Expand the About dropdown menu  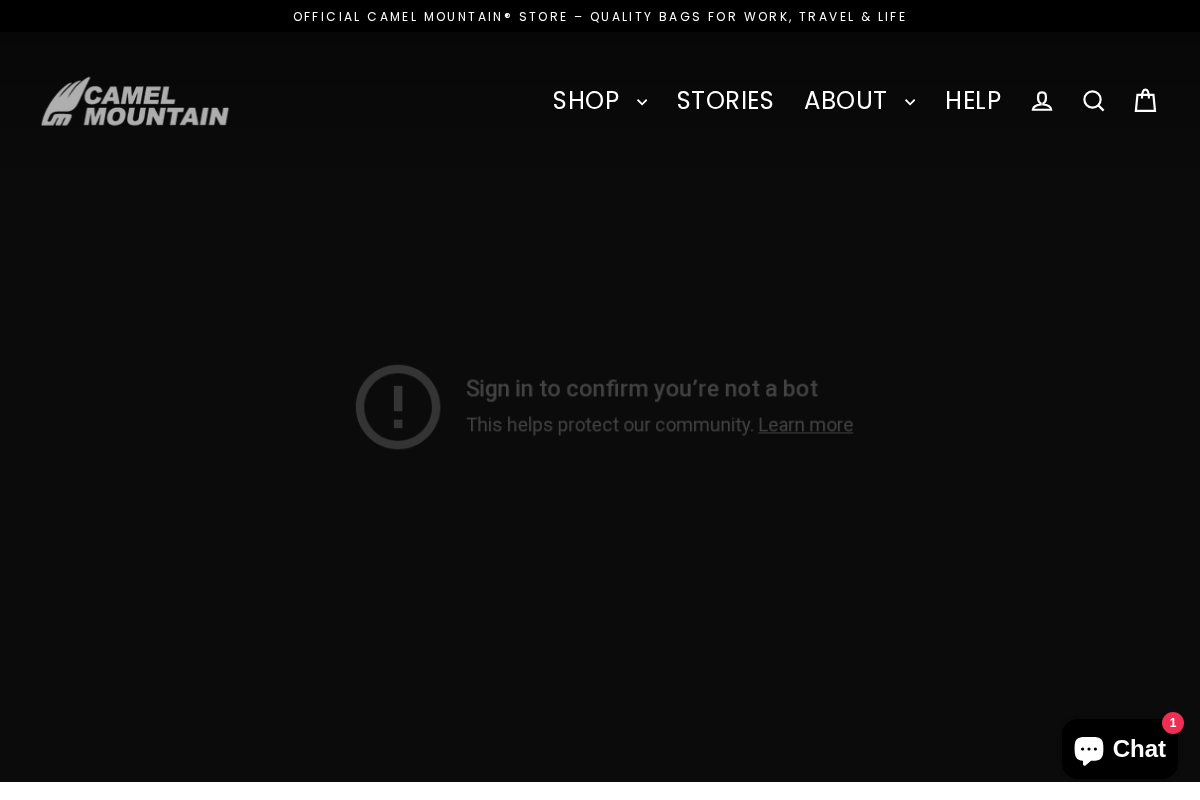[846, 101]
